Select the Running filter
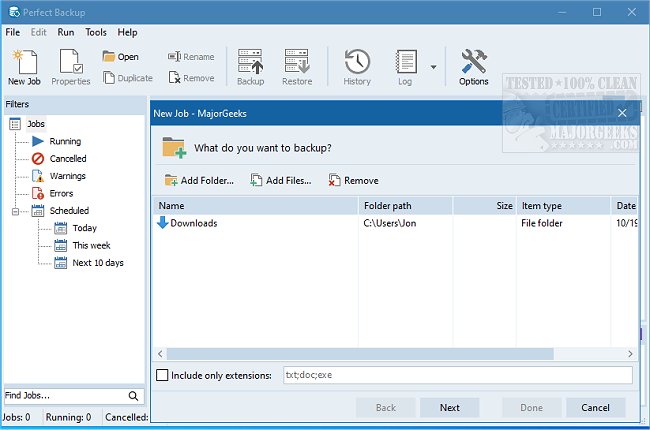 pos(65,141)
